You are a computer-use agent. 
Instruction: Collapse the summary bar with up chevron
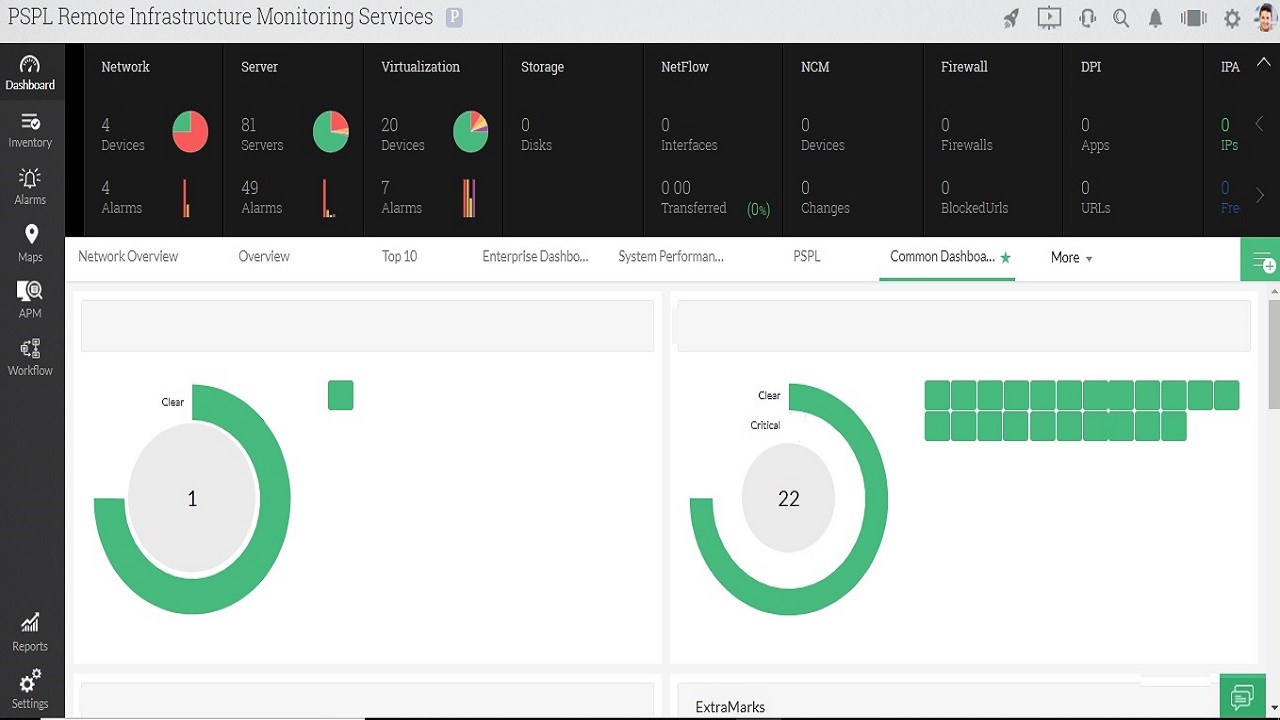point(1264,63)
